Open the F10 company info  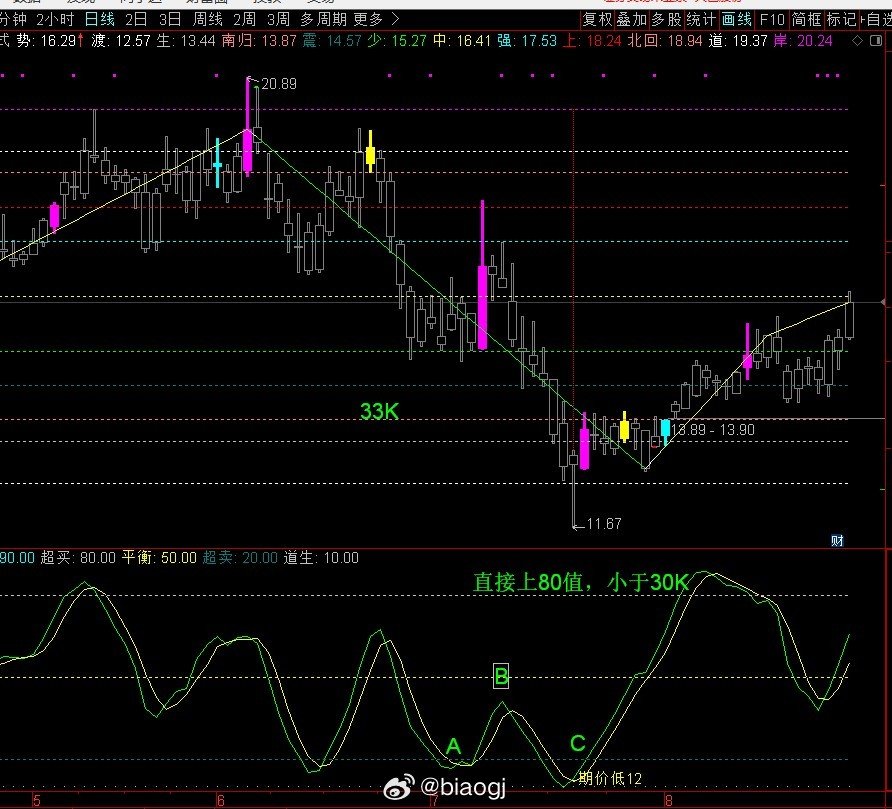coord(772,20)
